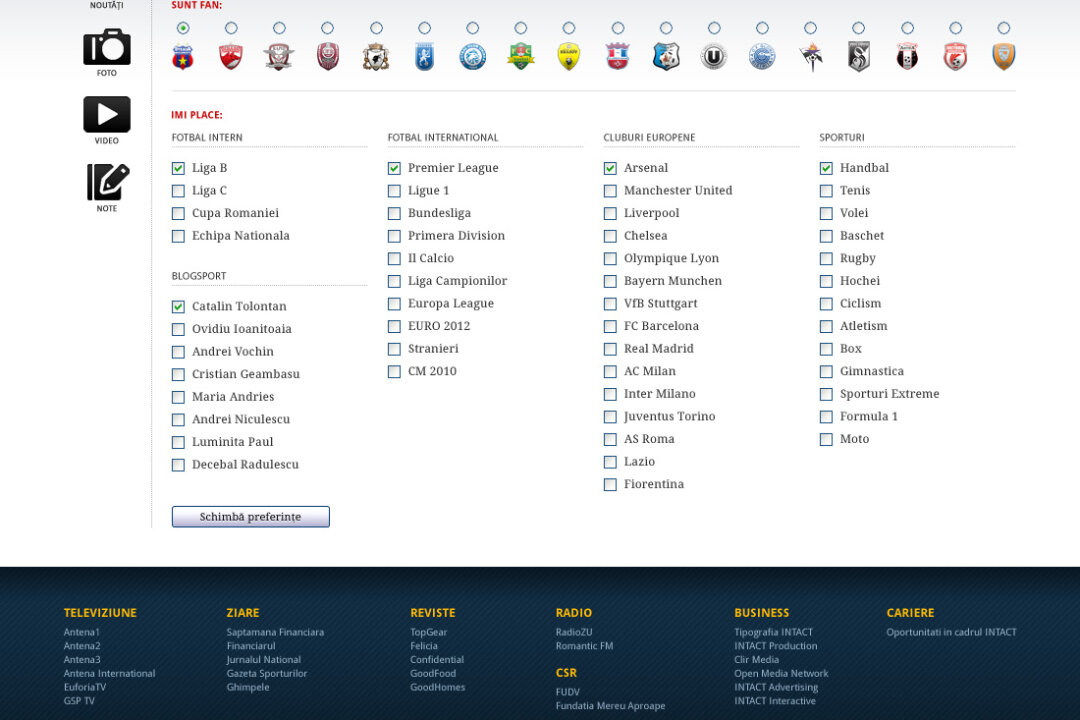The height and width of the screenshot is (720, 1080).
Task: Click the red Dinamo team crest
Action: click(231, 57)
